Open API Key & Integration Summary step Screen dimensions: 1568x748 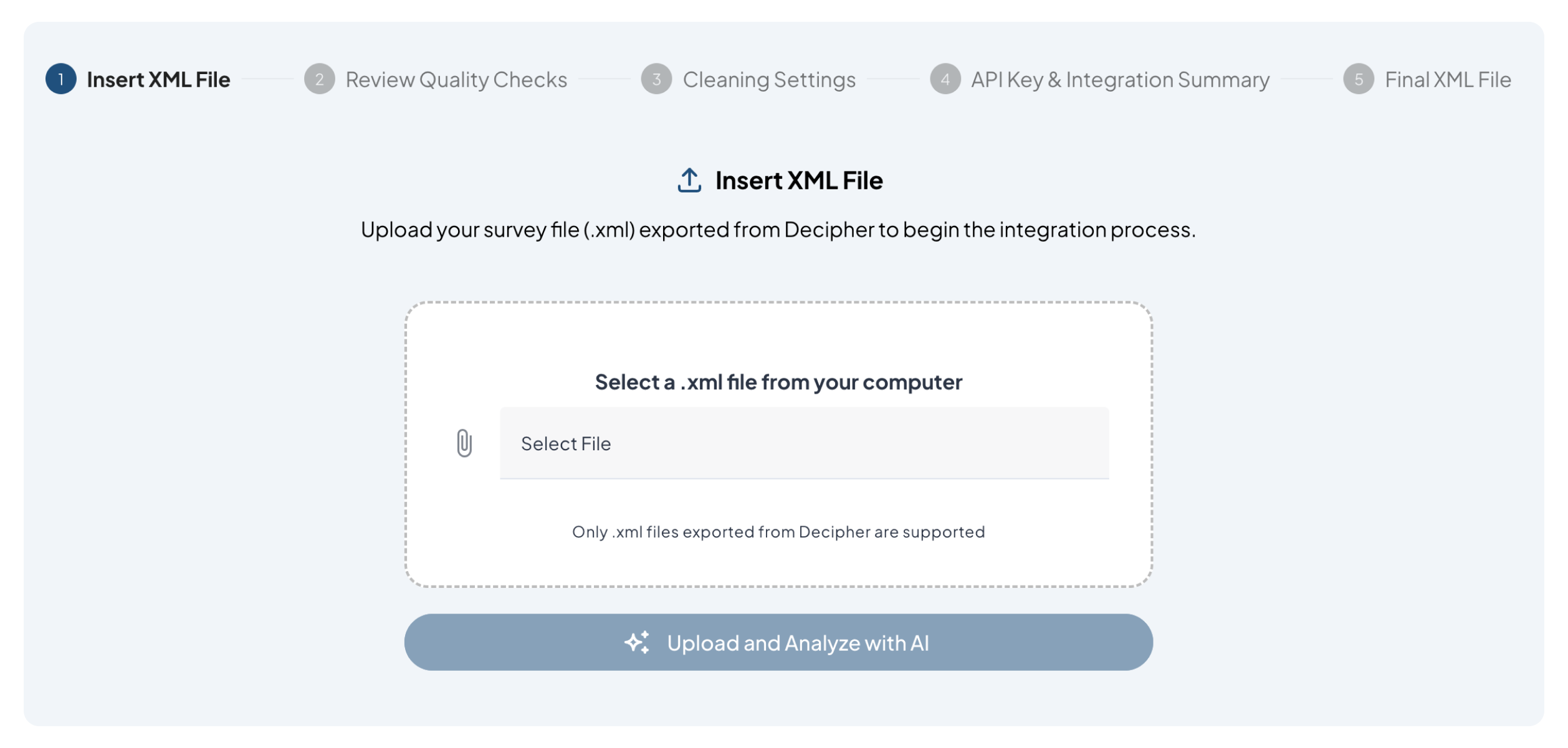point(1120,80)
